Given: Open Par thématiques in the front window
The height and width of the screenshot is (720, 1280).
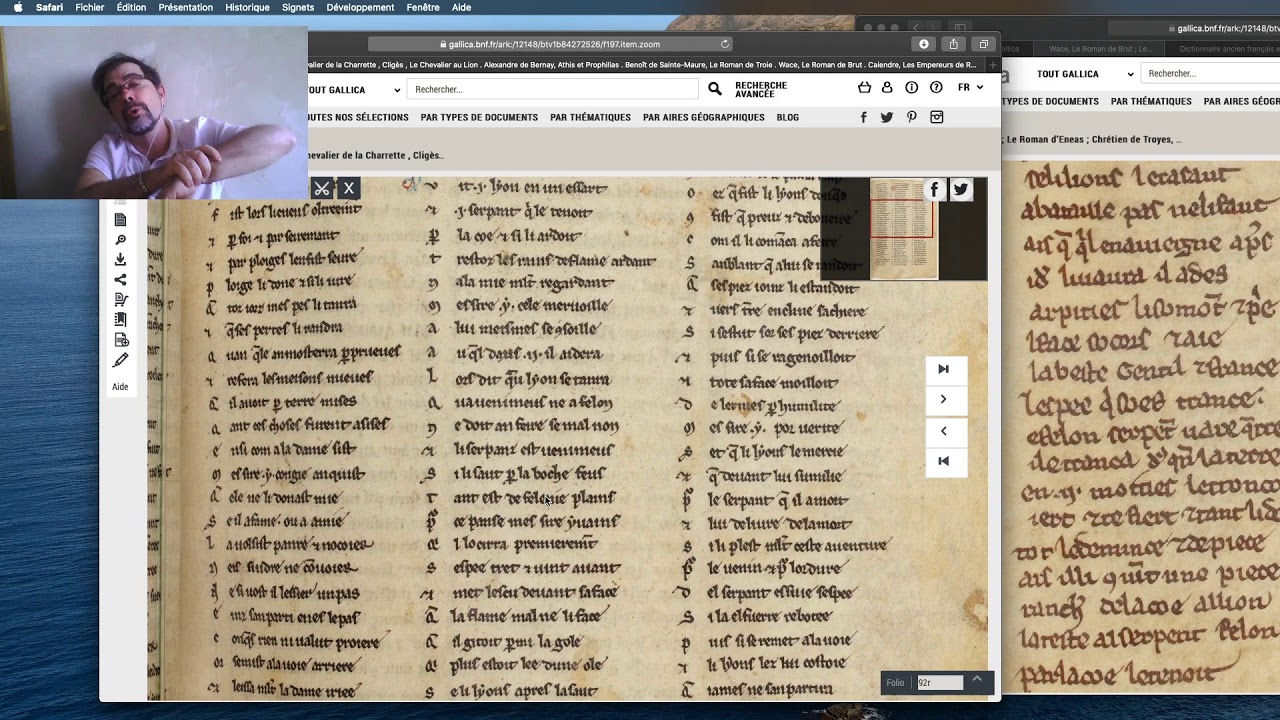Looking at the screenshot, I should click(590, 117).
